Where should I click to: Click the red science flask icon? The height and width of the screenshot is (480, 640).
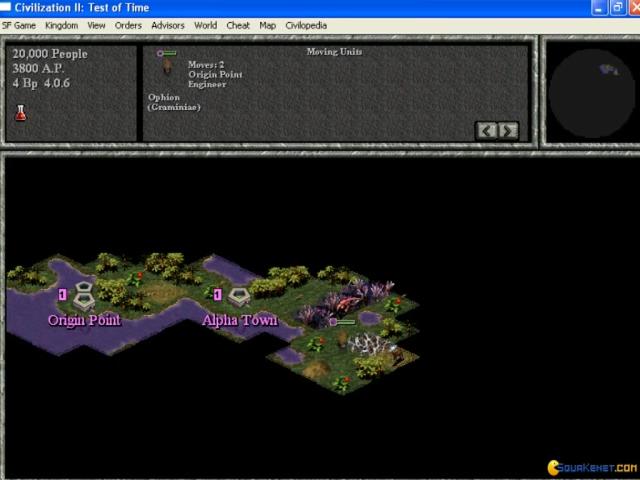[20, 113]
